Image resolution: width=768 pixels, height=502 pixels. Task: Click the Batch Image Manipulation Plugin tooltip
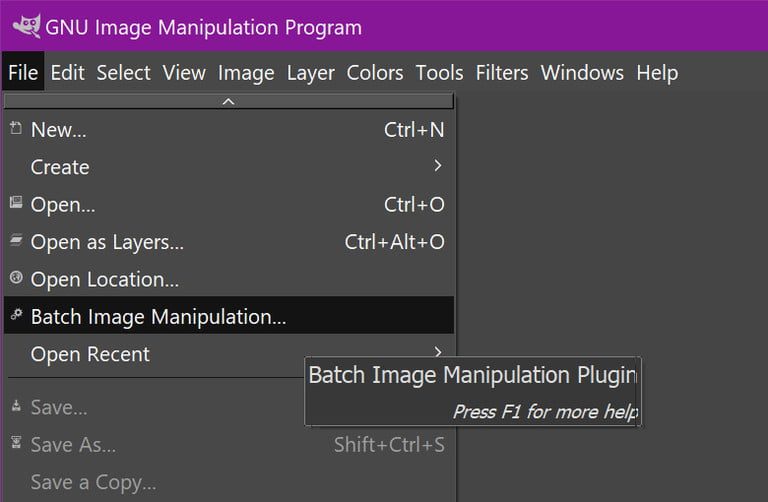[472, 390]
